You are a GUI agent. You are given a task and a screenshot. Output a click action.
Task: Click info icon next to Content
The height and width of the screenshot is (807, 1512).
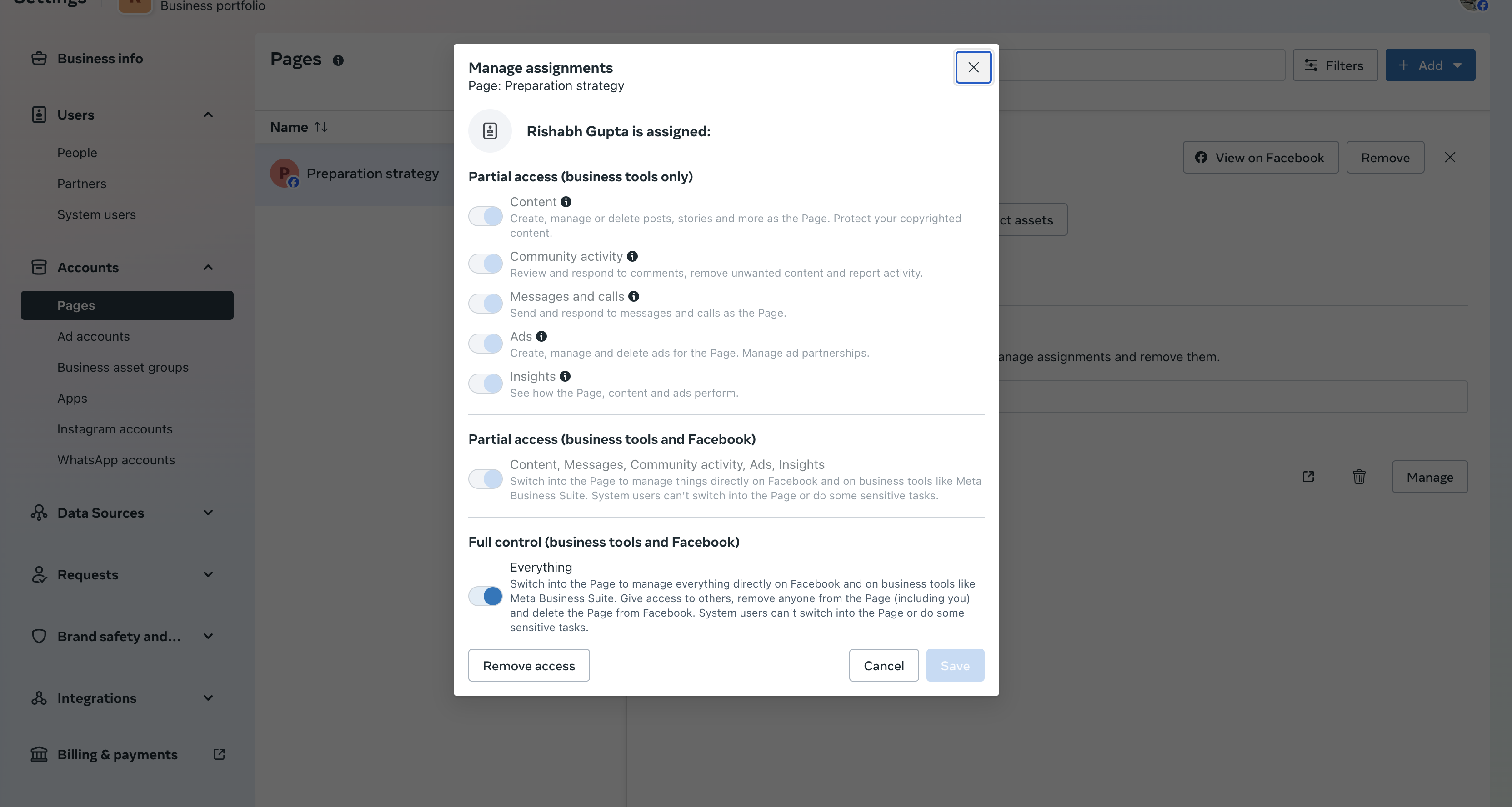coord(566,202)
